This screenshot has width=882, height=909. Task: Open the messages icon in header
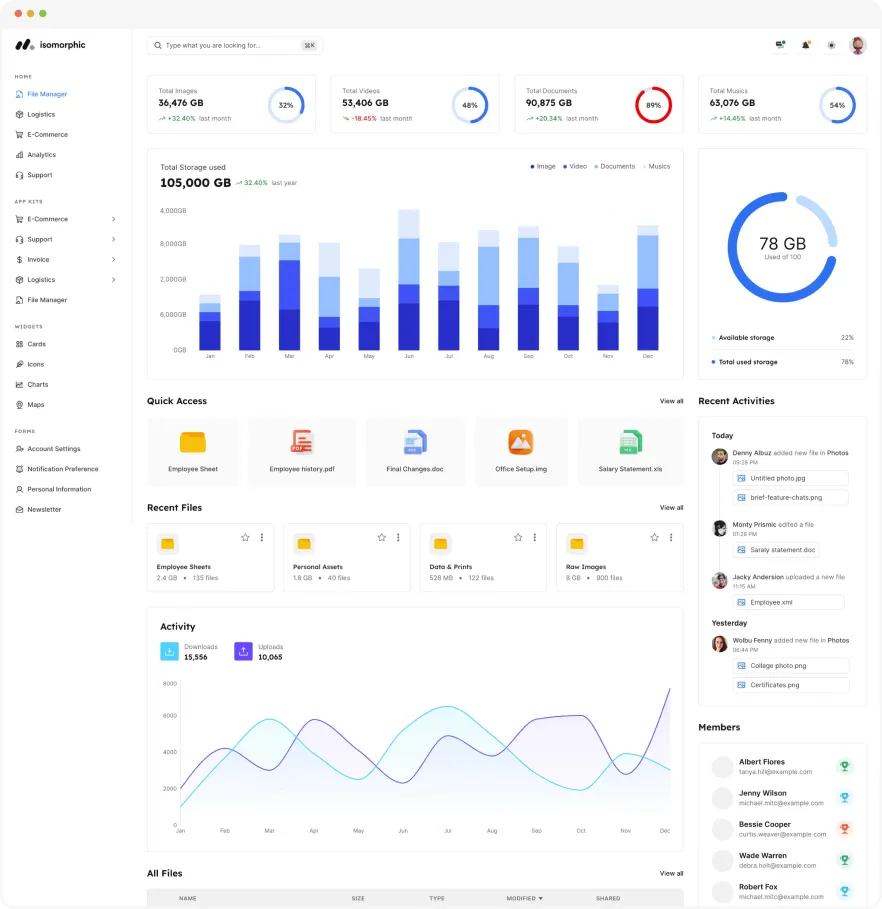[x=781, y=45]
